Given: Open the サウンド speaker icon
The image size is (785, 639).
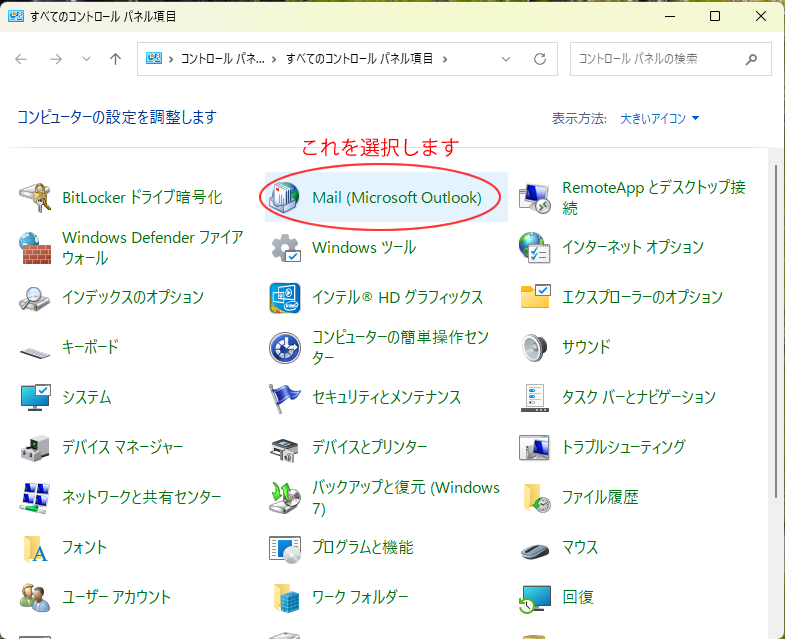Looking at the screenshot, I should pos(536,347).
